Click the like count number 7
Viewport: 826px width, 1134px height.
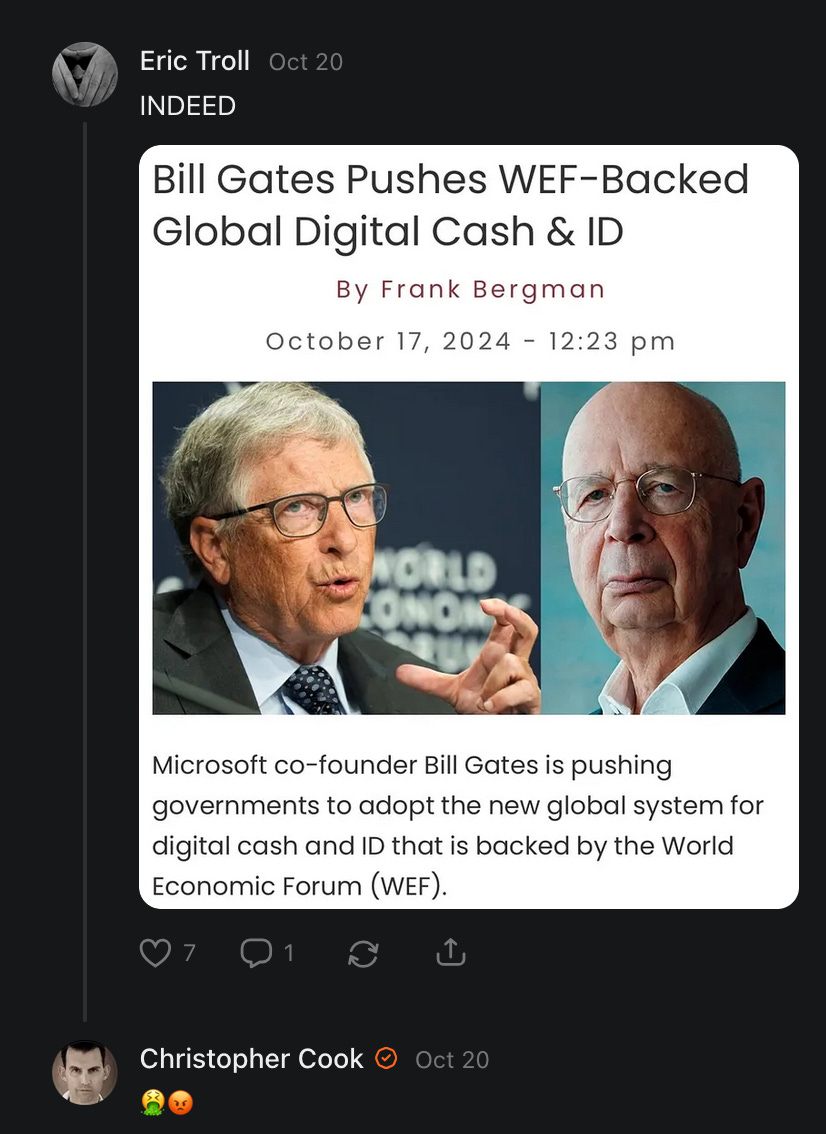point(190,953)
